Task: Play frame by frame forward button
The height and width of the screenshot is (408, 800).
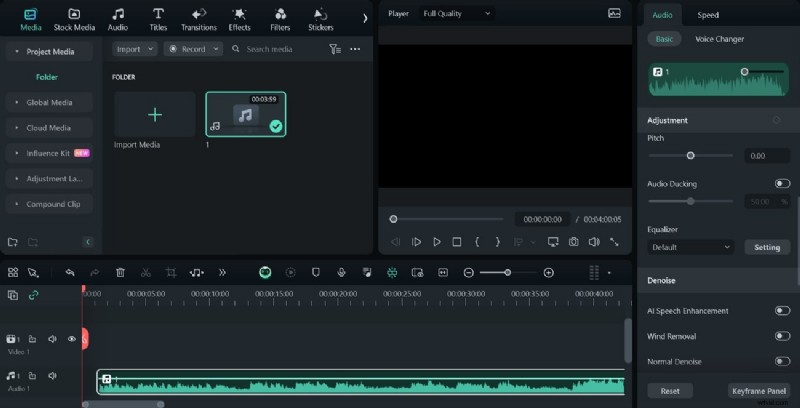Action: pos(416,242)
